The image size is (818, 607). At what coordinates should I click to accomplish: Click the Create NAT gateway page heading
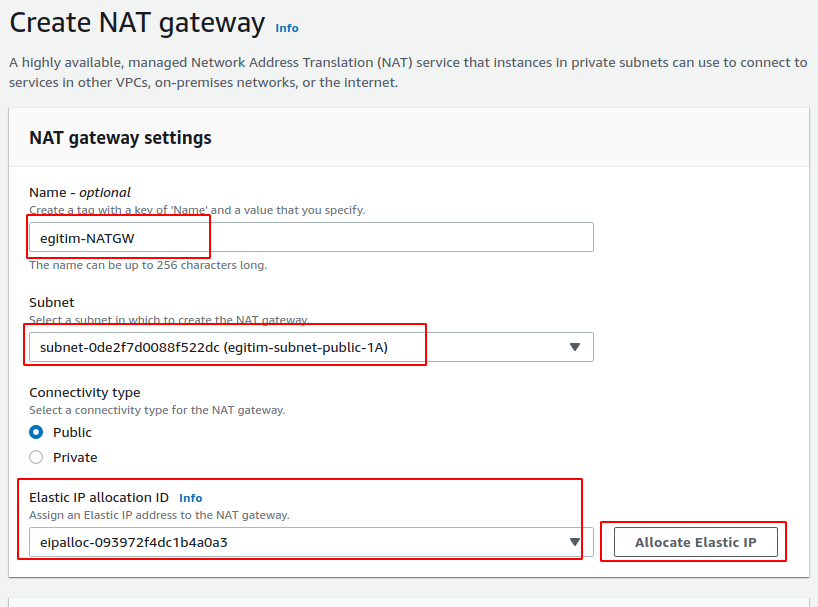pyautogui.click(x=137, y=23)
